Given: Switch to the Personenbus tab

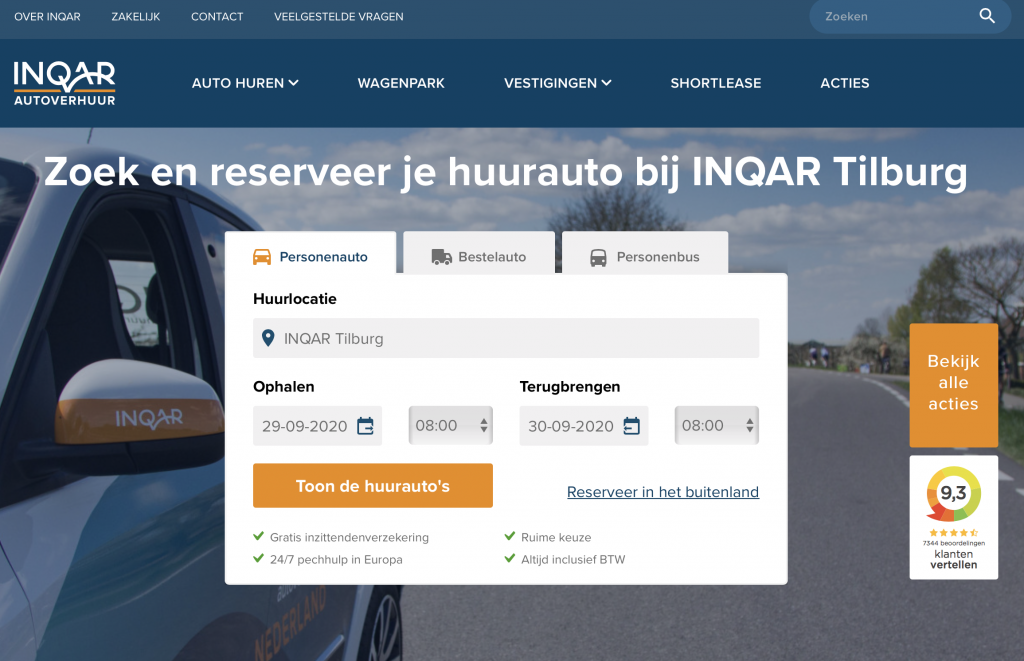Looking at the screenshot, I should [x=645, y=253].
